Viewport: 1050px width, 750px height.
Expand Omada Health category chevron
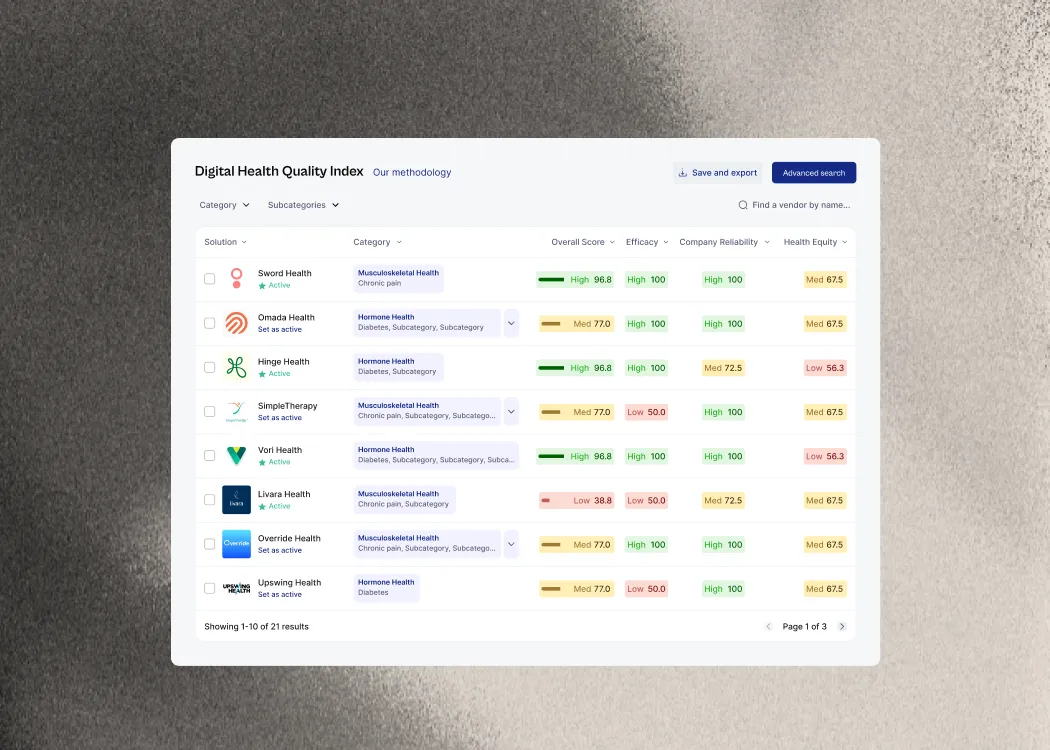pyautogui.click(x=511, y=323)
